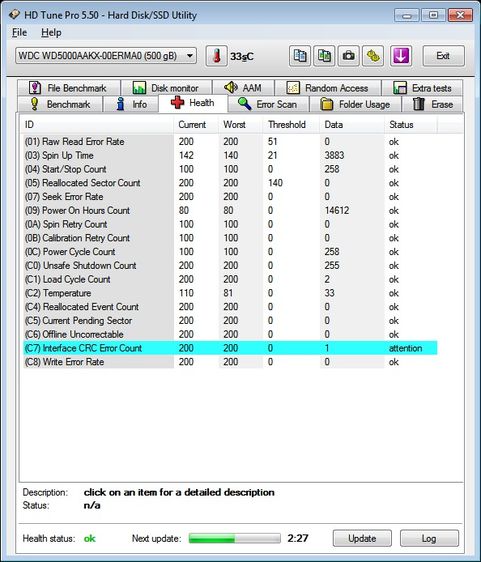
Task: Click the copy screenshot icon with green page
Action: (324, 56)
